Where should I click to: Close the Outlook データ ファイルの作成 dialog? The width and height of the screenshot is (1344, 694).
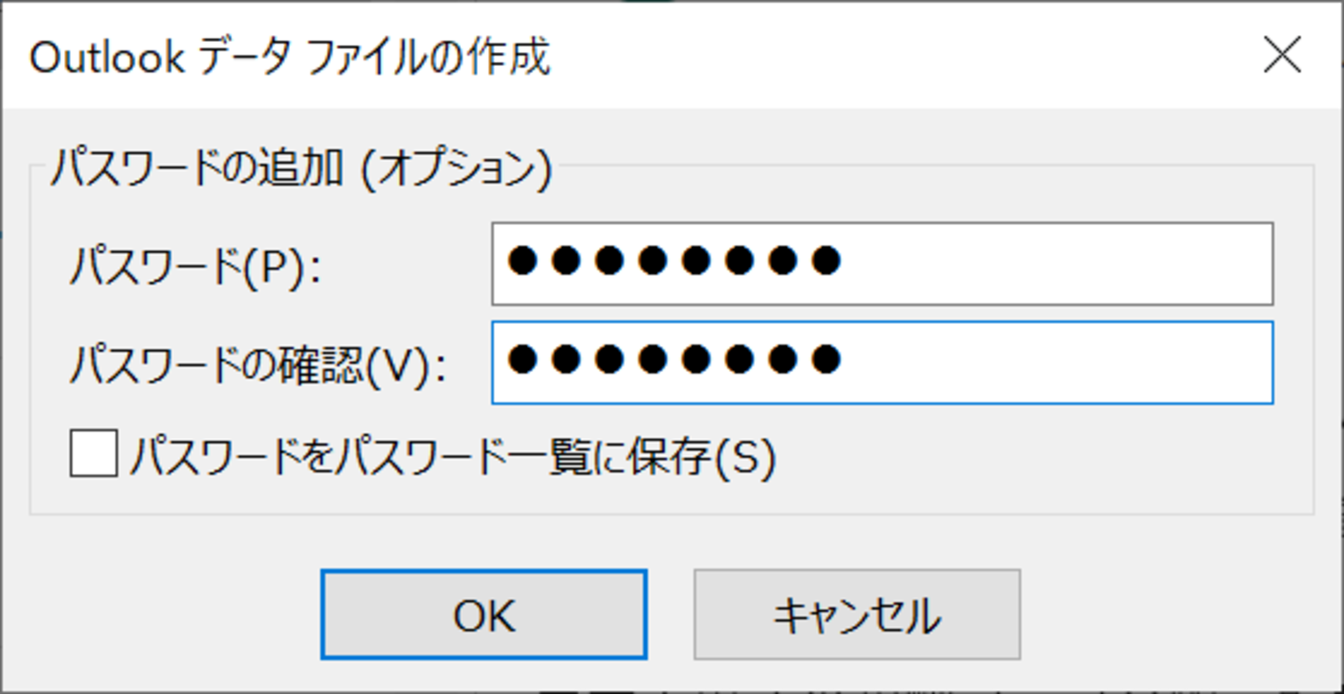(x=1282, y=57)
